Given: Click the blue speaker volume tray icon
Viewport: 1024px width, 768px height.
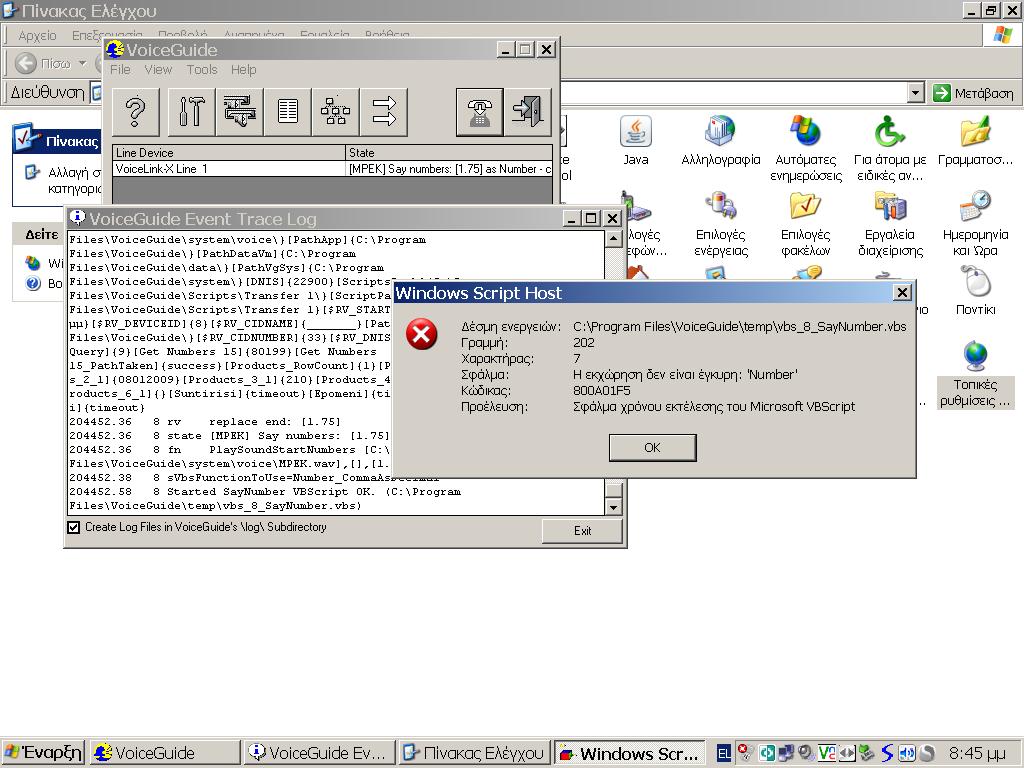Looking at the screenshot, I should 906,753.
